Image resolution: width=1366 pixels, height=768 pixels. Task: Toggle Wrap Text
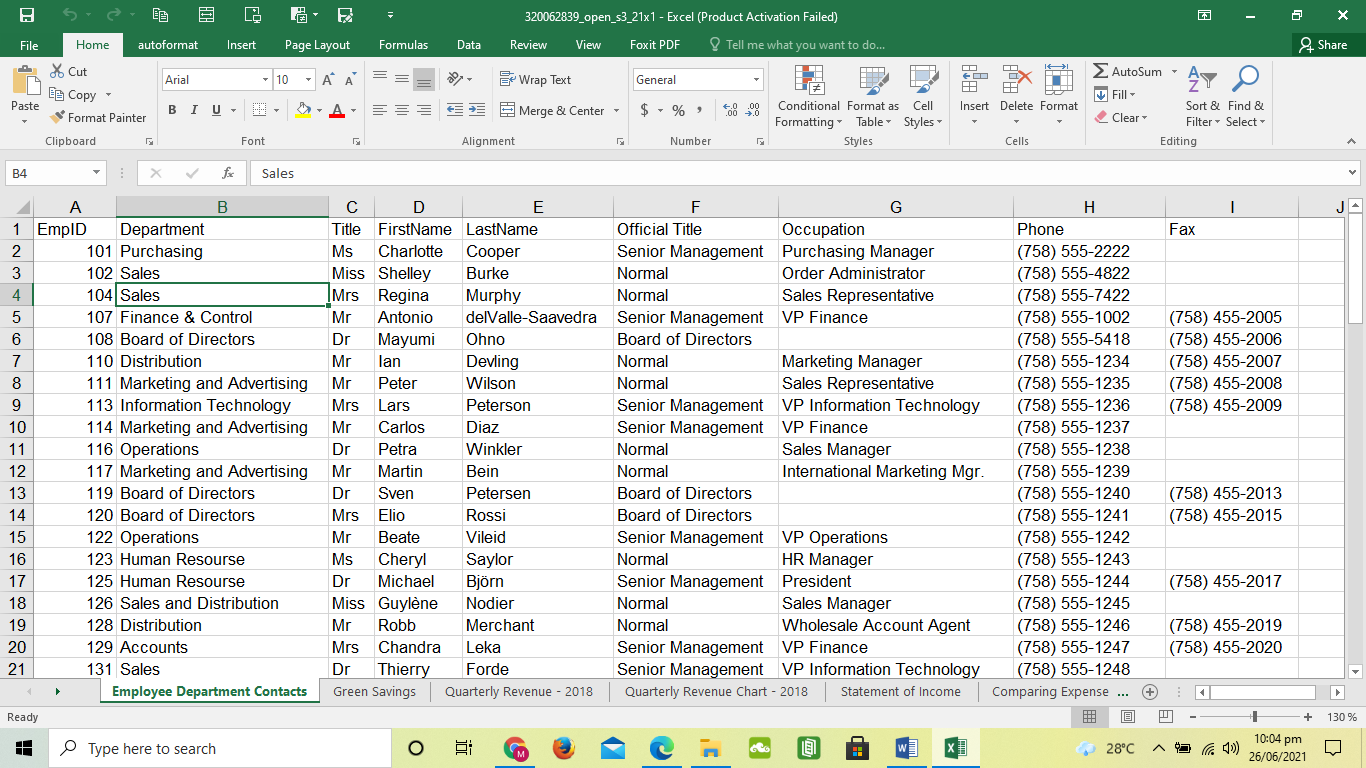[x=536, y=80]
